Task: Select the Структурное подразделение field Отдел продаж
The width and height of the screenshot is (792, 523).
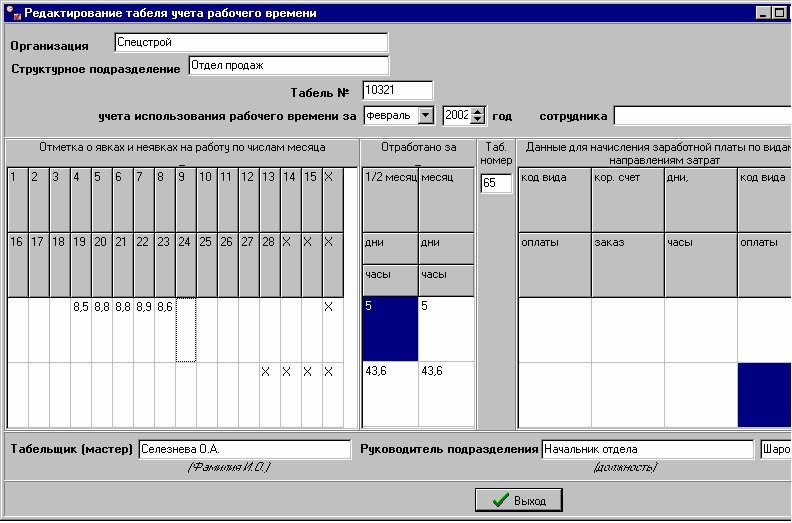Action: (289, 65)
